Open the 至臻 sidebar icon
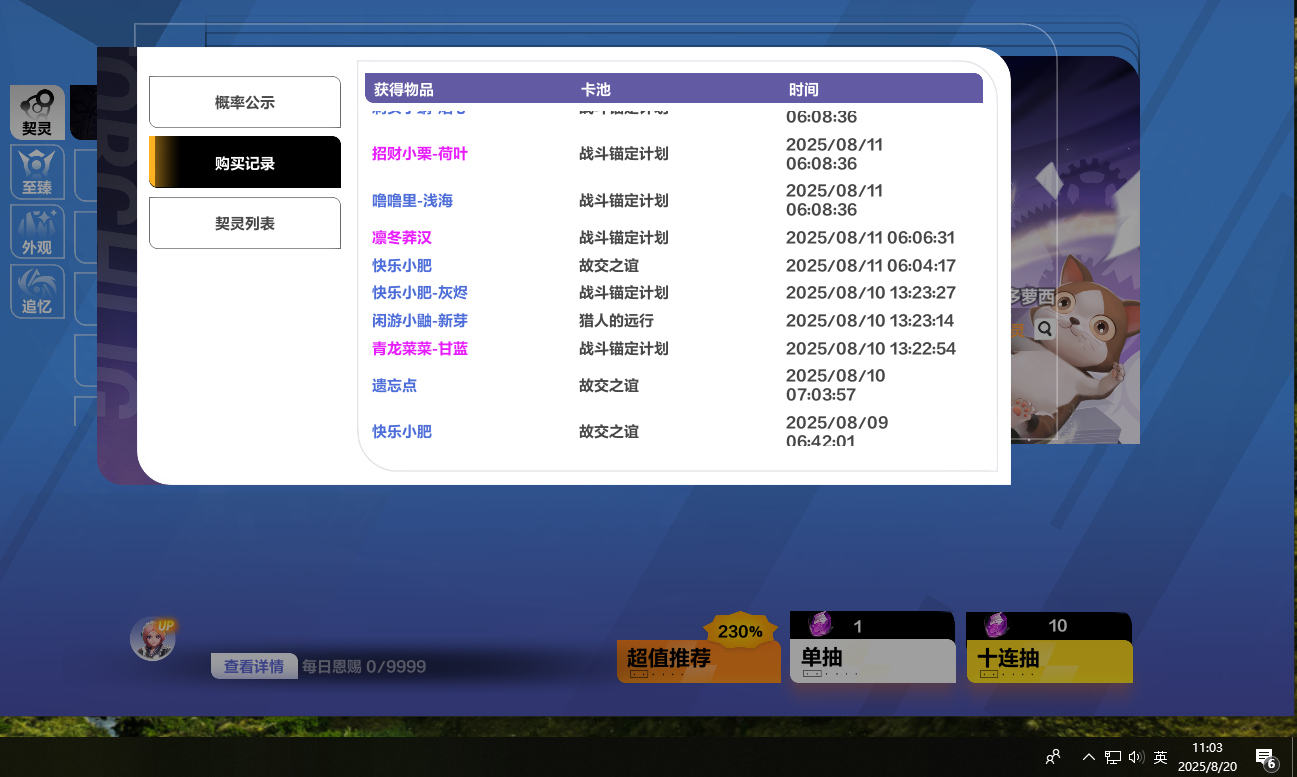Screen dimensions: 1297x777 (37, 171)
